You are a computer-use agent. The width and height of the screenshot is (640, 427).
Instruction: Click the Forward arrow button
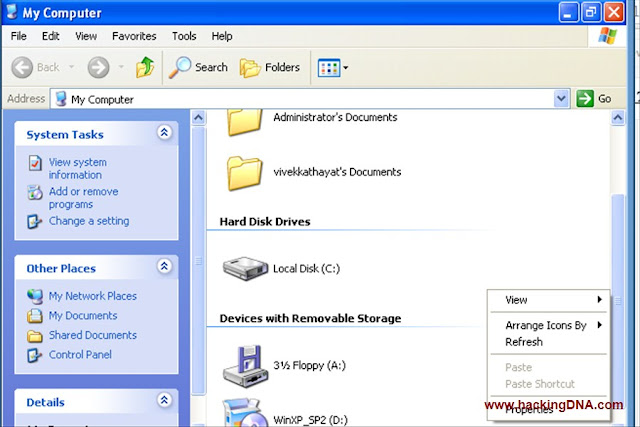[98, 67]
